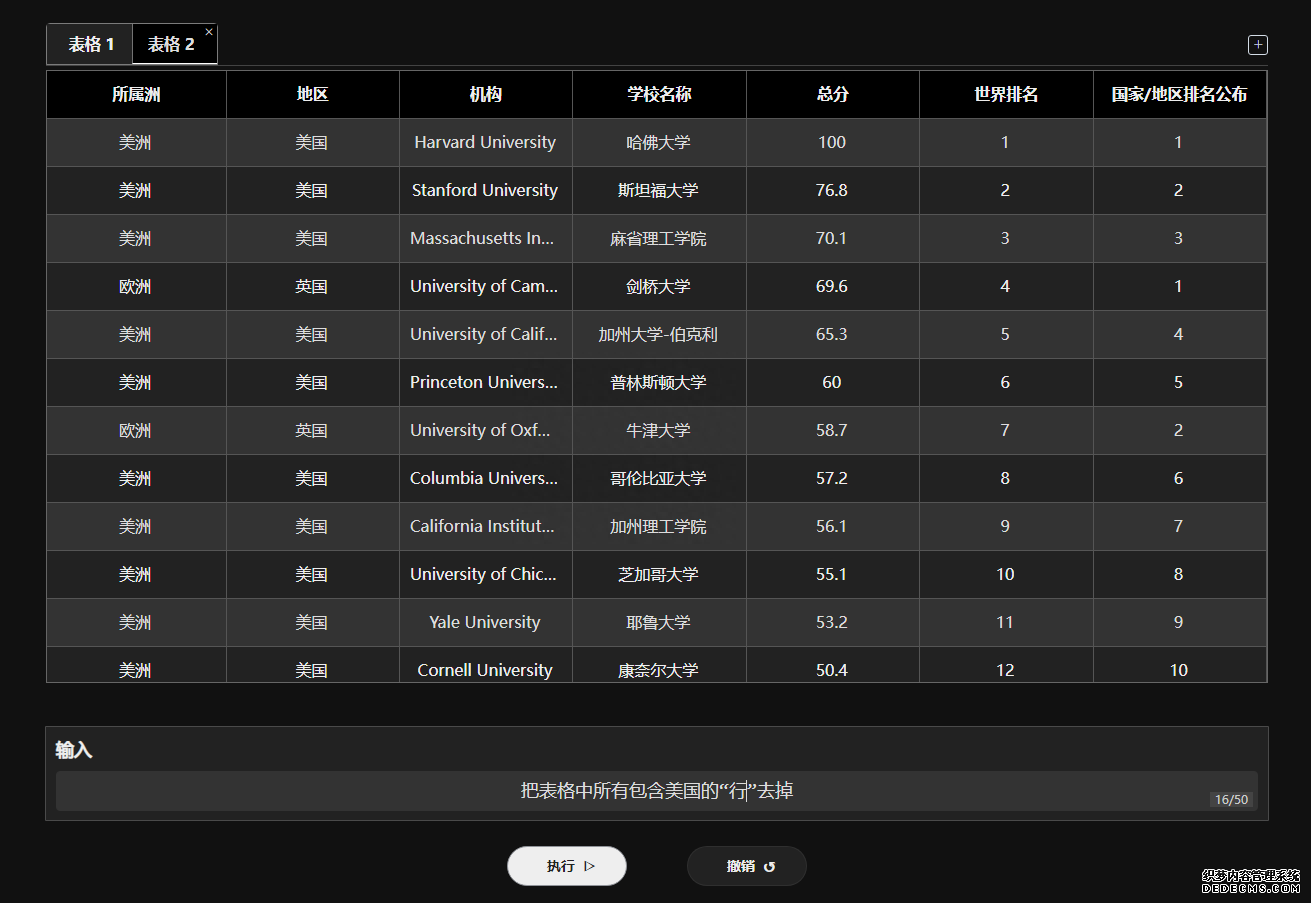Viewport: 1311px width, 903px height.
Task: Click the score 69.6 cell
Action: click(833, 287)
